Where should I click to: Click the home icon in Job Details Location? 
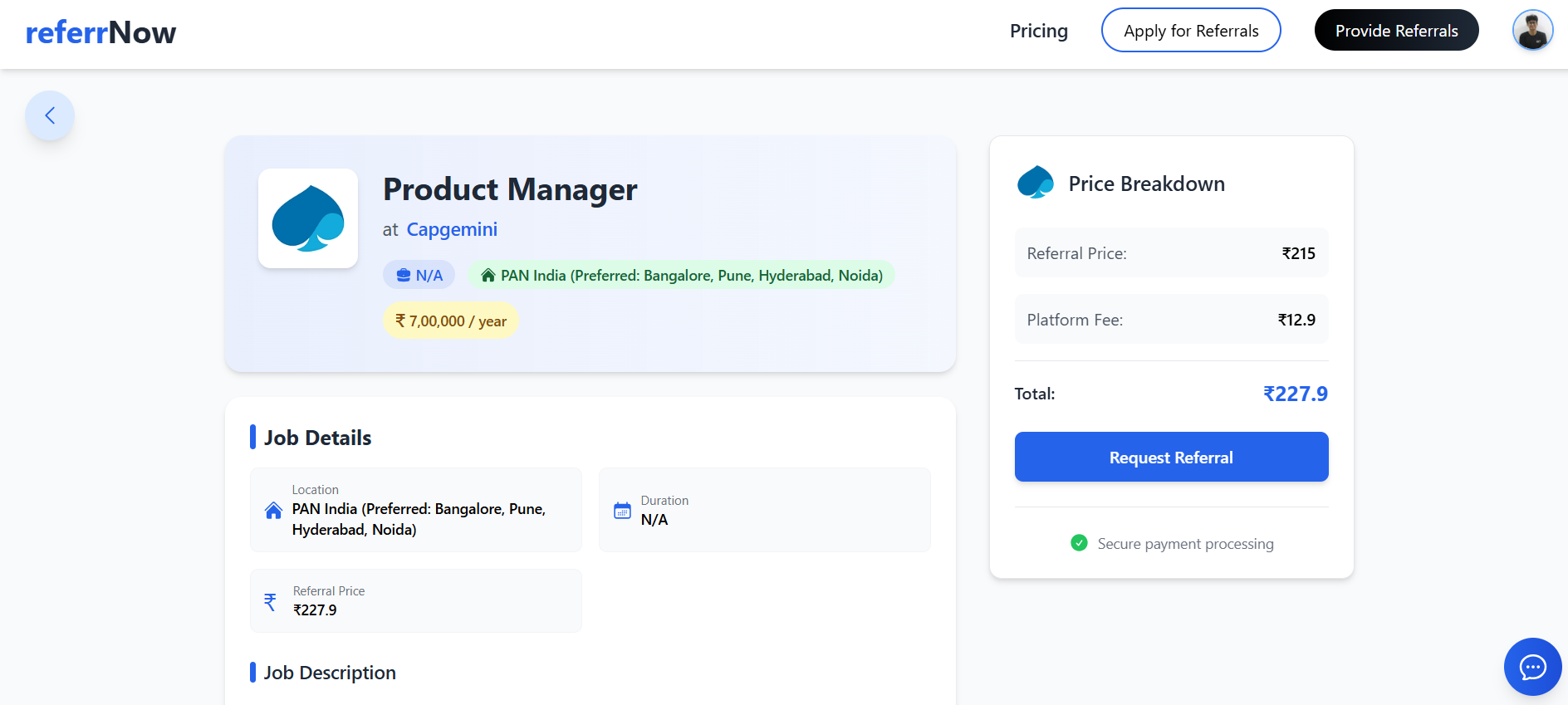pyautogui.click(x=273, y=511)
